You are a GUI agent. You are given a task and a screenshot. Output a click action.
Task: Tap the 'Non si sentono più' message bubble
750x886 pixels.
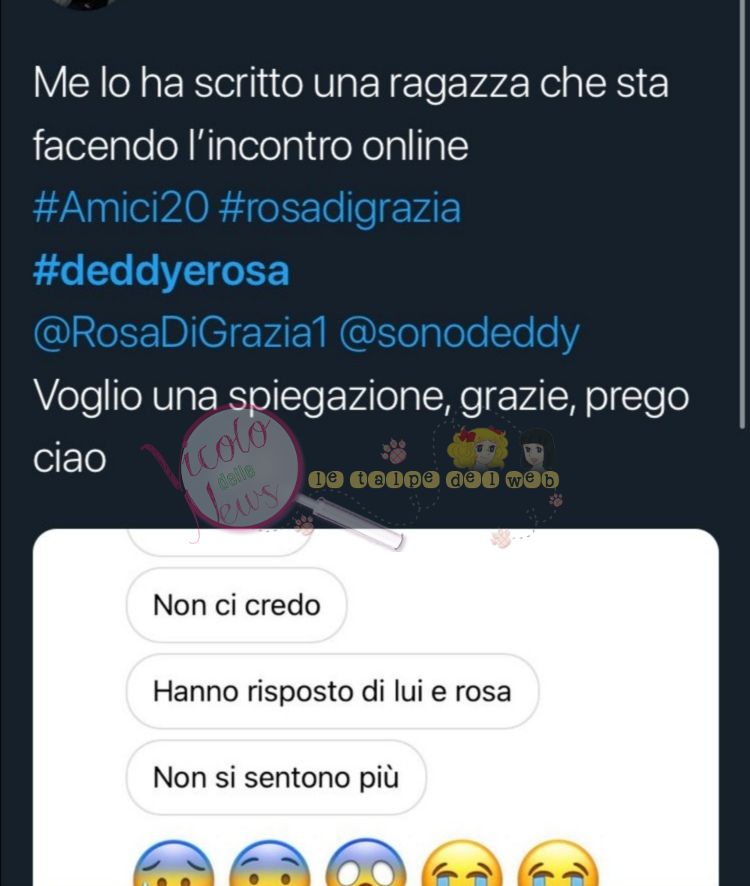click(x=276, y=778)
